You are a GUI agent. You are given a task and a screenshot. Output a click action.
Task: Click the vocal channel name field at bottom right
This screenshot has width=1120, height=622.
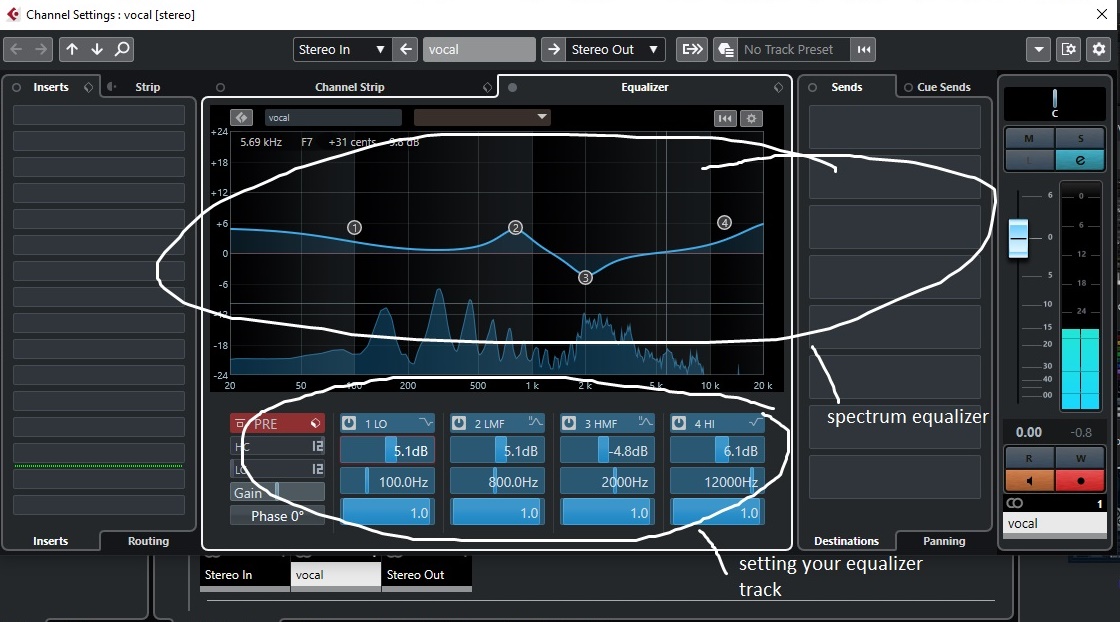1054,523
